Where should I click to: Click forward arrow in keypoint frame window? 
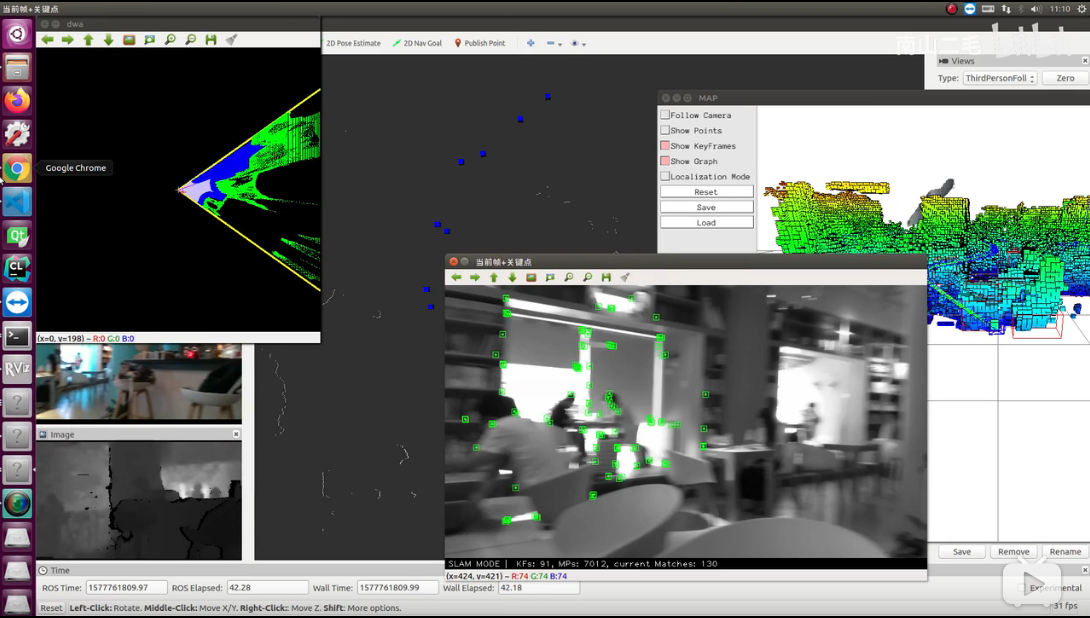[x=475, y=277]
